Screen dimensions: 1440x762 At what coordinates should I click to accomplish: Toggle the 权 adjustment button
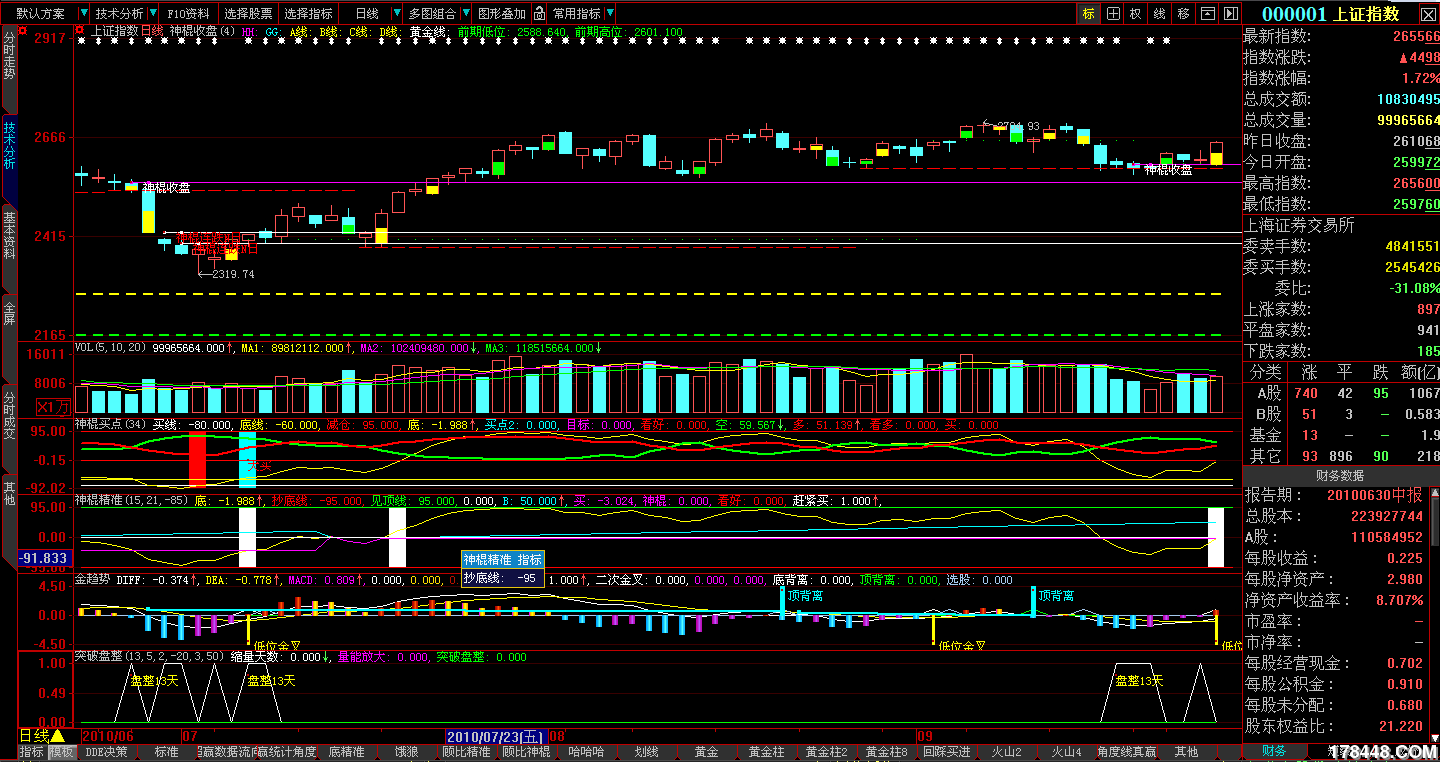click(1135, 14)
